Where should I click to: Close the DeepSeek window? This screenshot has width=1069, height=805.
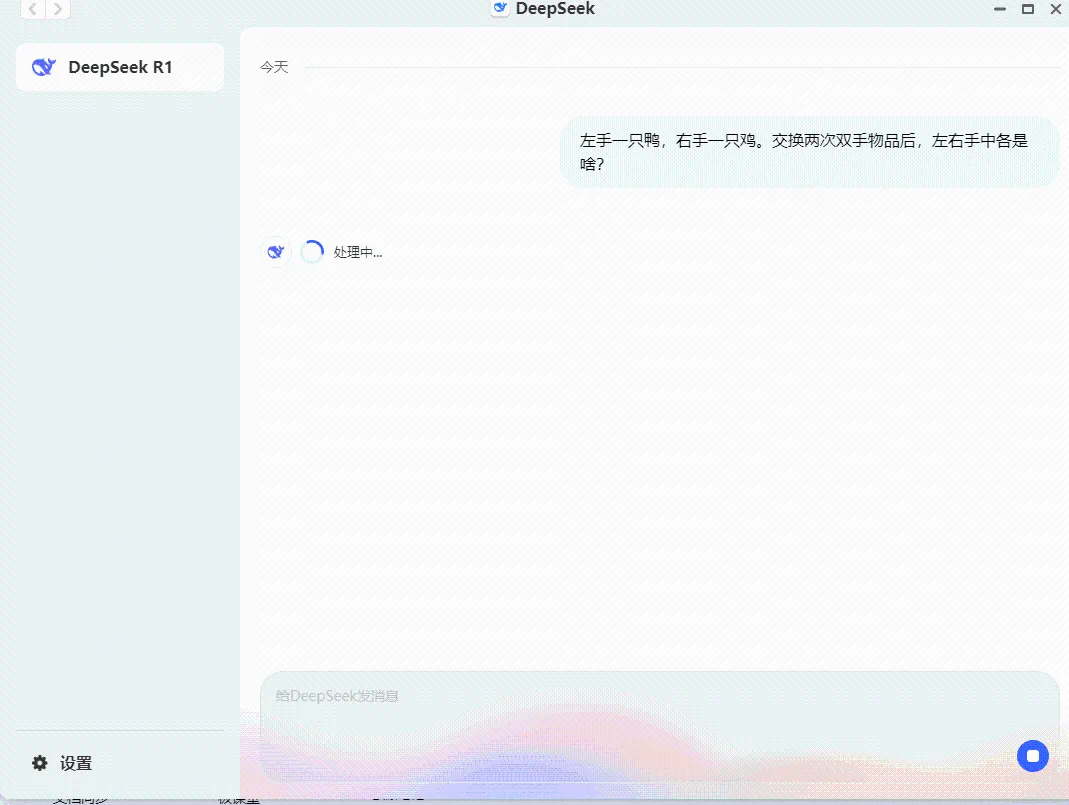[1055, 9]
